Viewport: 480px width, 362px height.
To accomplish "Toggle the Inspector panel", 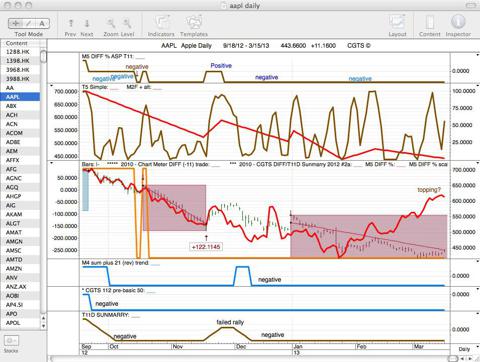I will click(x=458, y=22).
